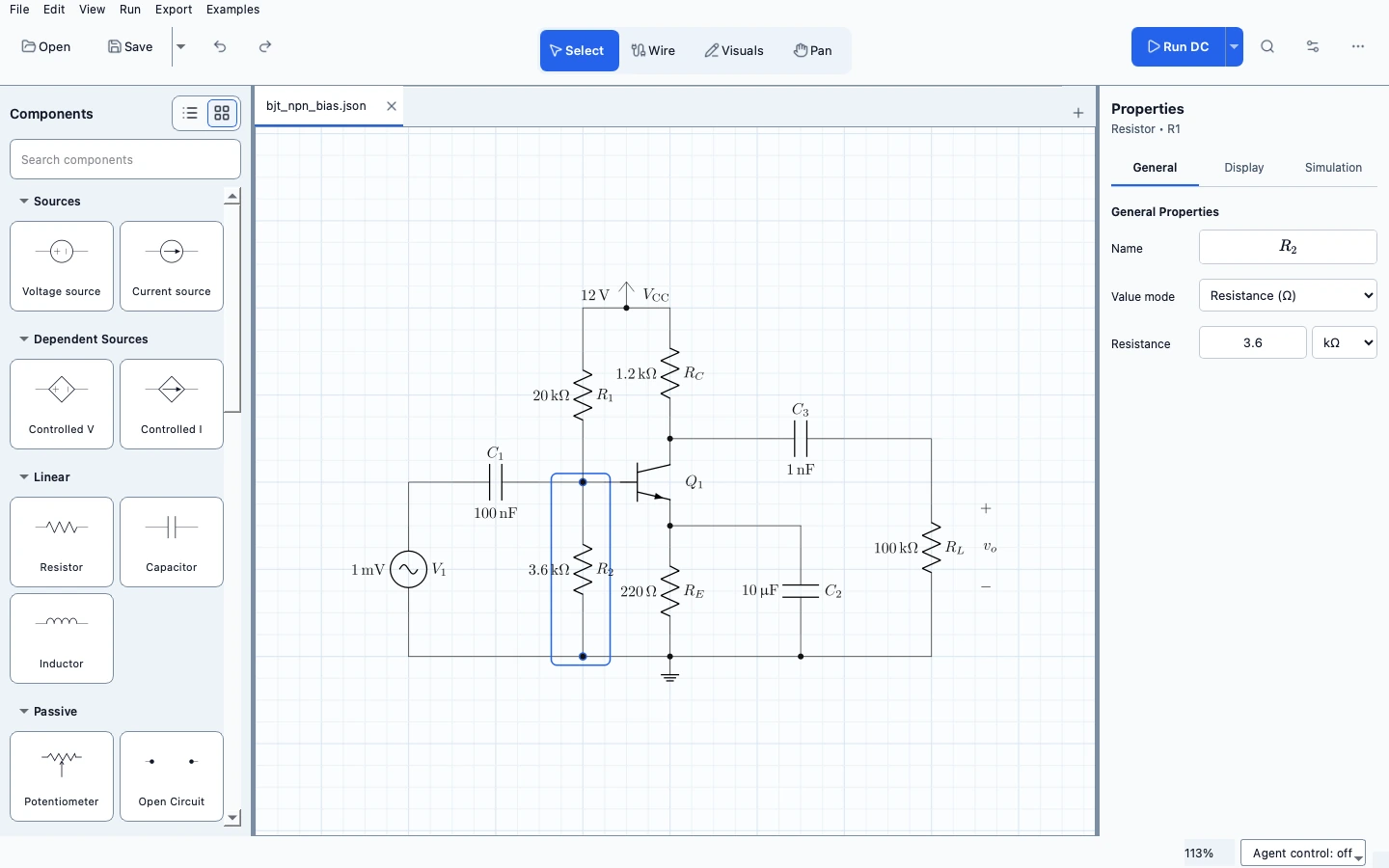Add a Current source component
1389x868 pixels.
pos(172,266)
